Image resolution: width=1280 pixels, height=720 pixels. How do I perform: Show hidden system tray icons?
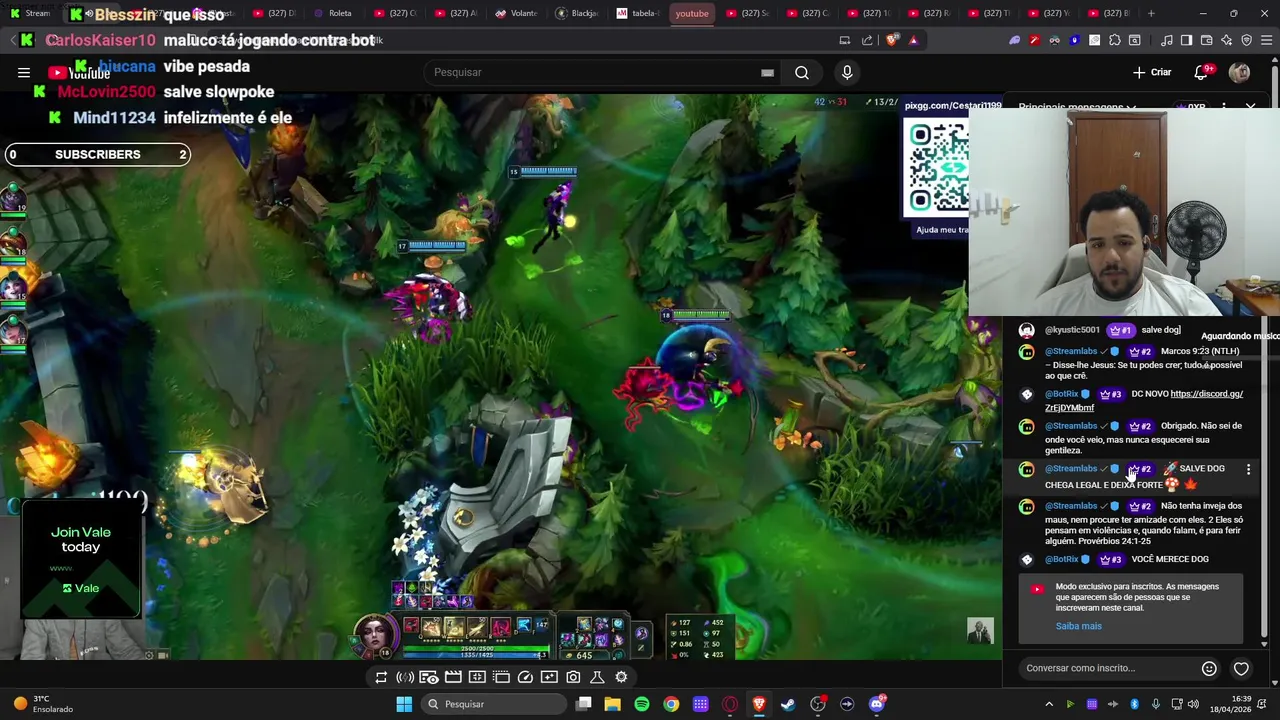point(1048,704)
